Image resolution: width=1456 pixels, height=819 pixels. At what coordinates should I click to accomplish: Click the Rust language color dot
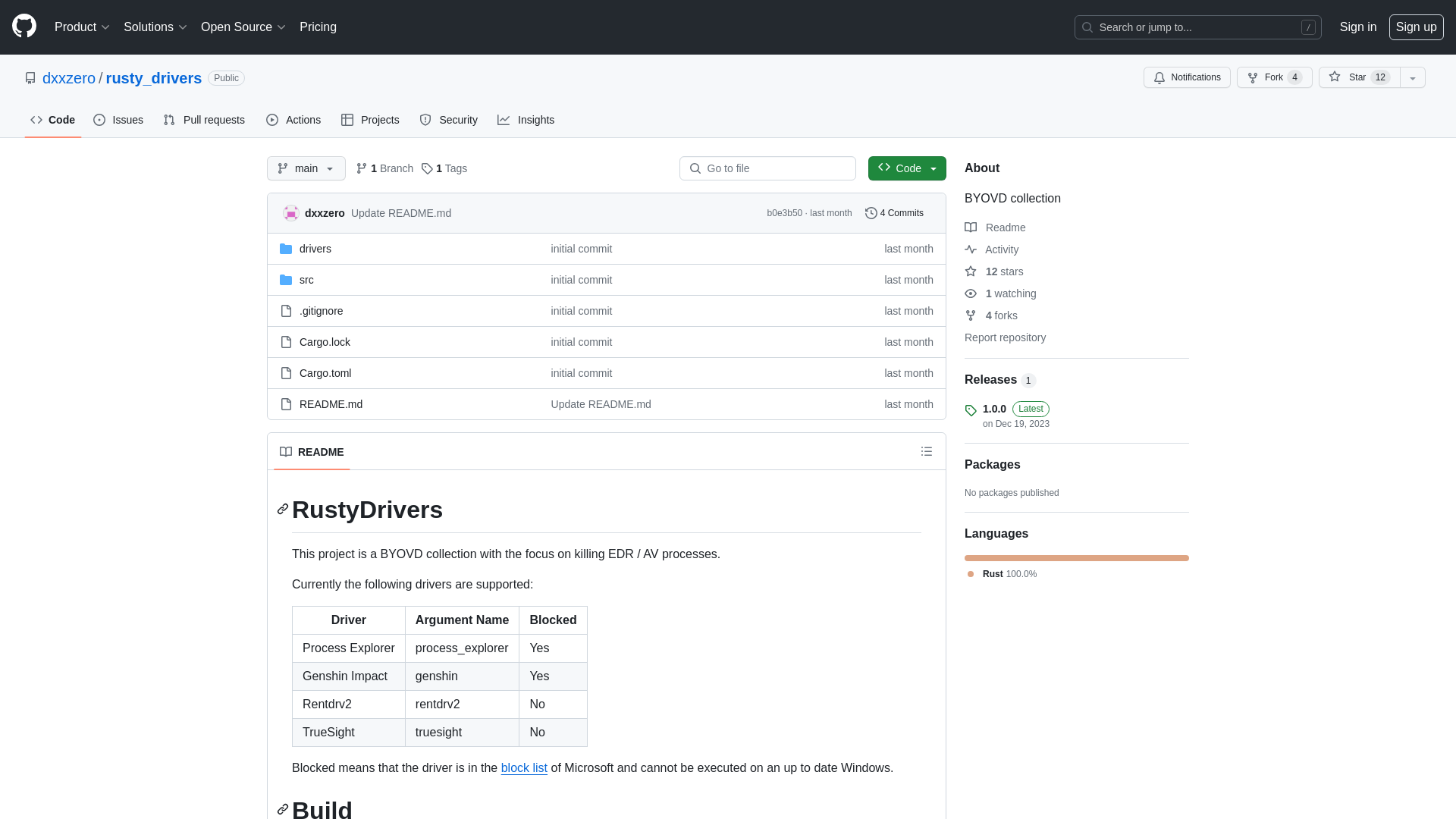971,574
